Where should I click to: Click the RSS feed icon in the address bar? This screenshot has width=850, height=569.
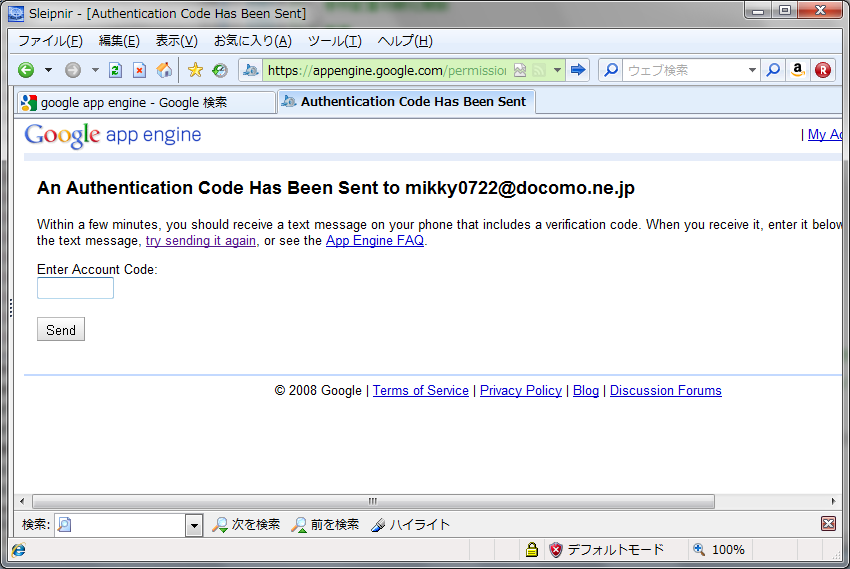pyautogui.click(x=539, y=70)
